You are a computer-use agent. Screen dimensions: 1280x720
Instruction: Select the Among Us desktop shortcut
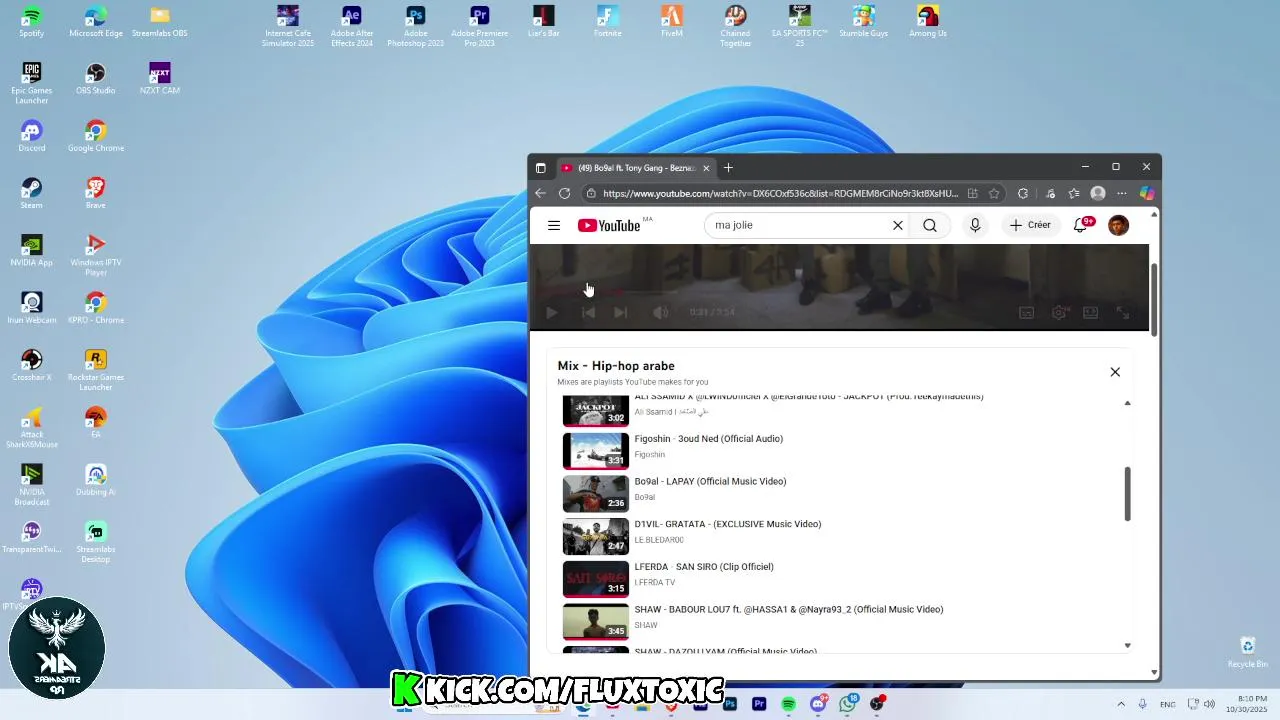click(928, 21)
